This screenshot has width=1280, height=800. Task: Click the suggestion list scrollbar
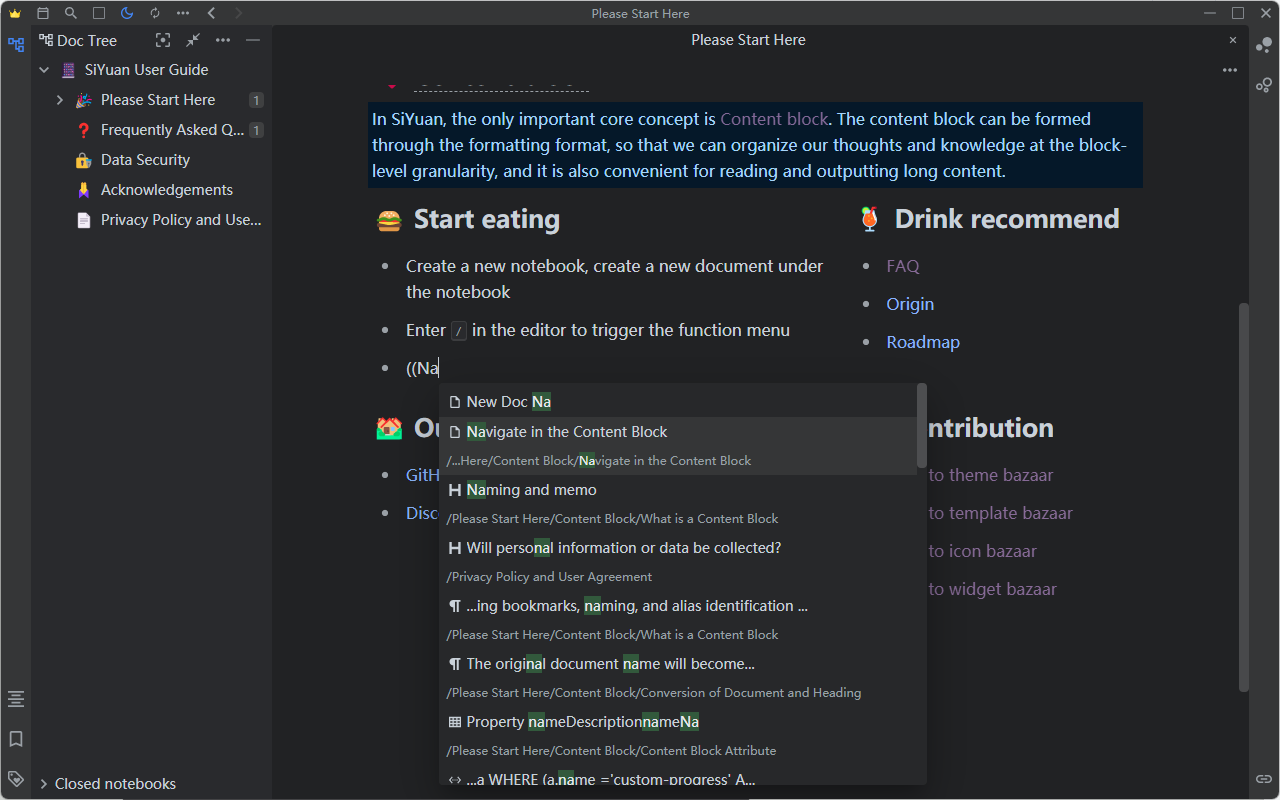point(921,426)
